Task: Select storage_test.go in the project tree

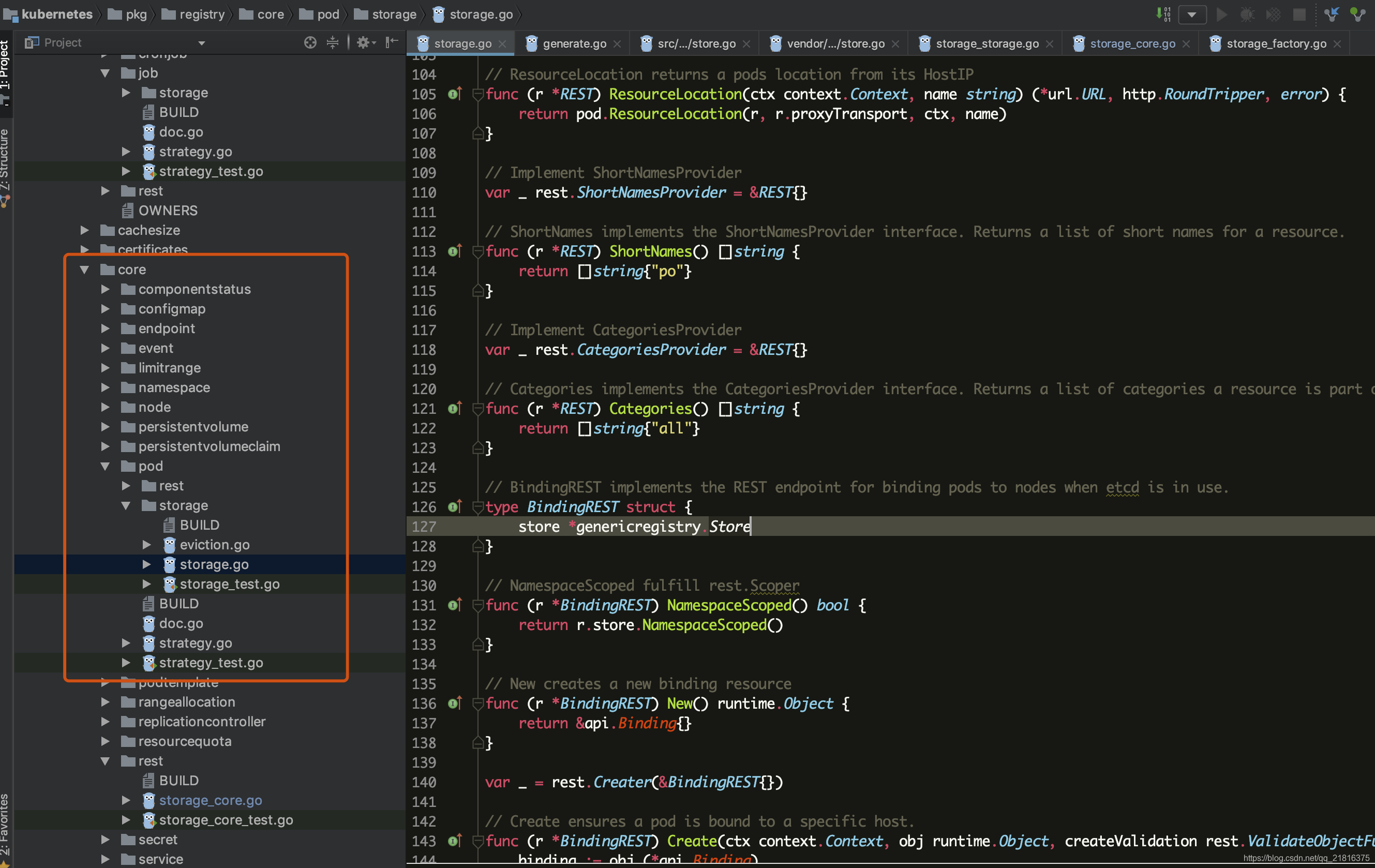Action: [229, 584]
